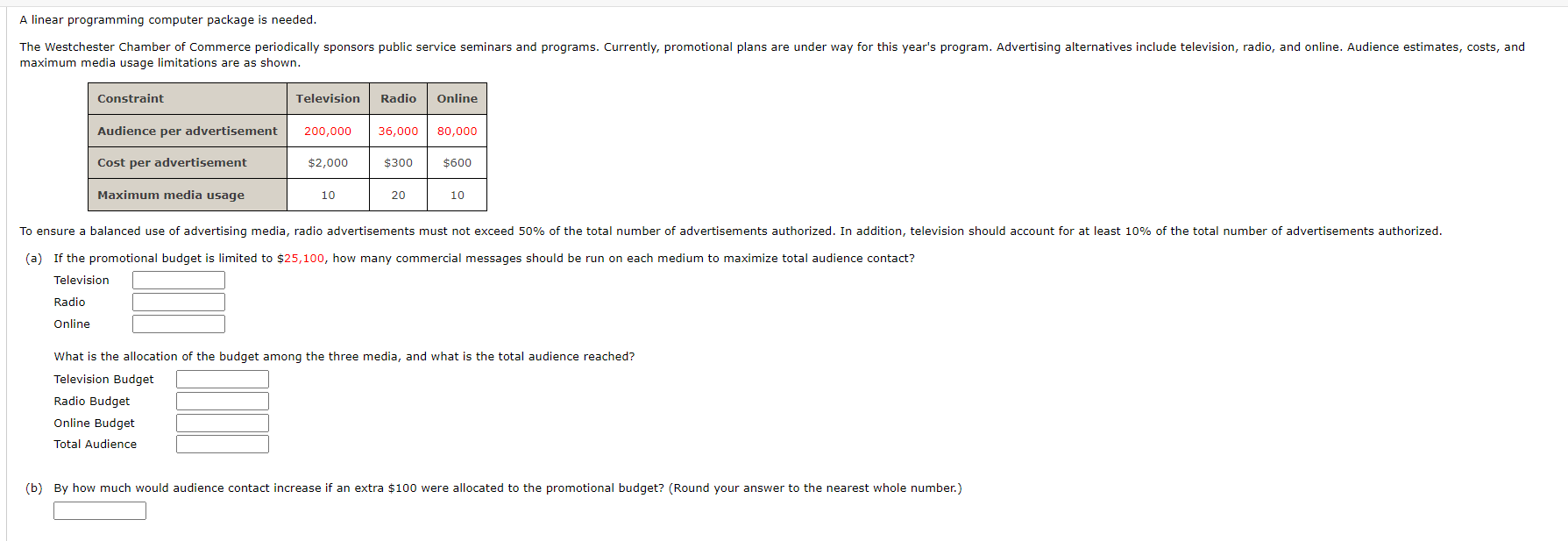
Task: Focus the Television Budget answer box
Action: point(223,379)
